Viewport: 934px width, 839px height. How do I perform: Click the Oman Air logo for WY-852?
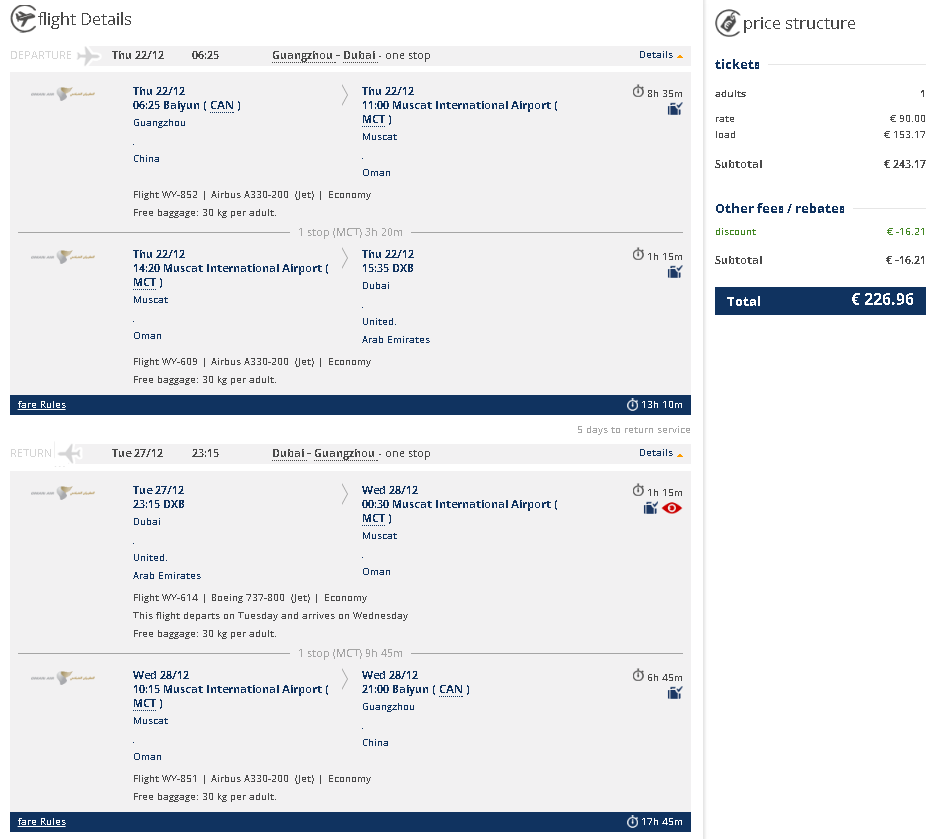click(63, 93)
